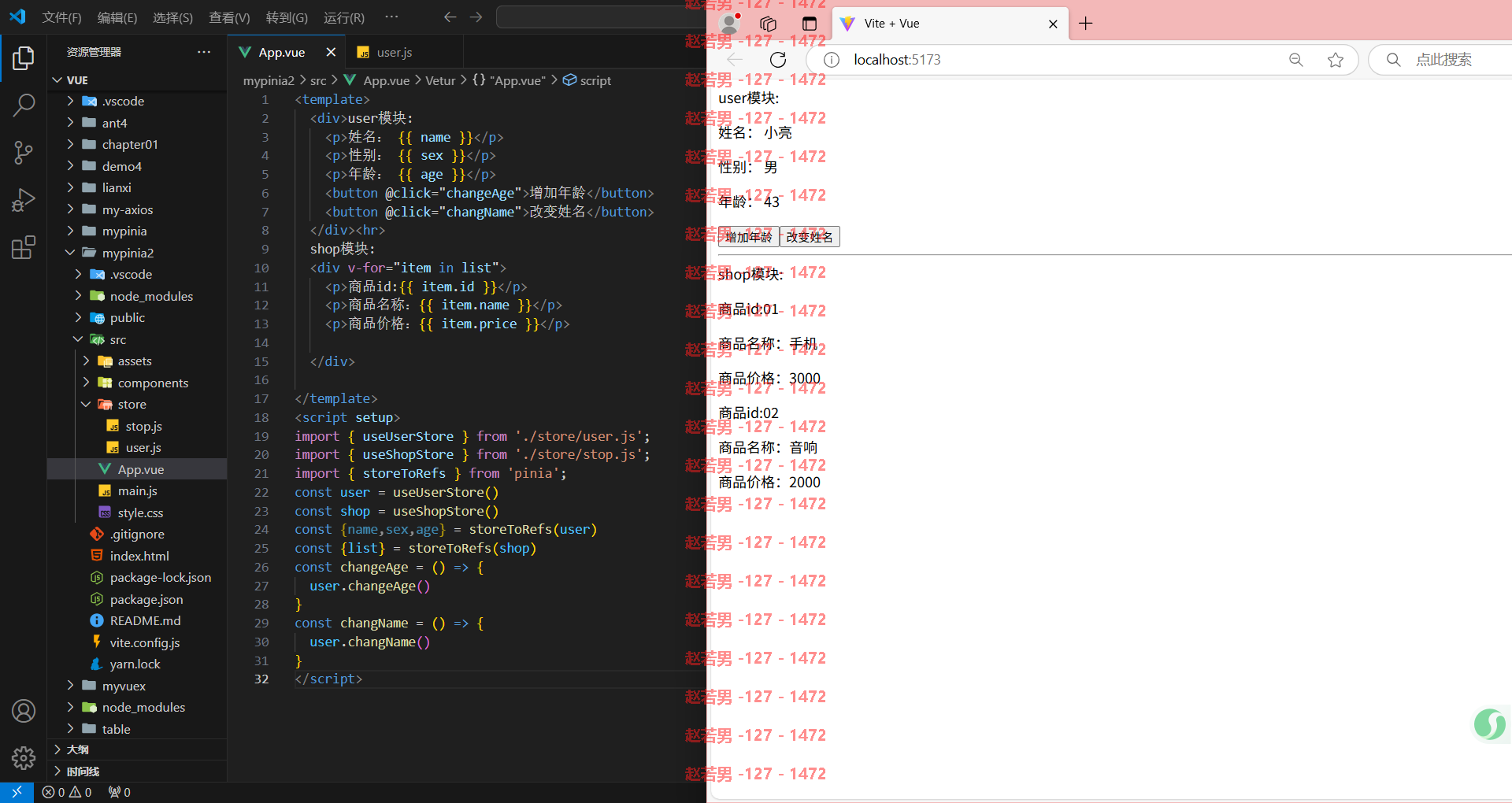
Task: Click the 改变姓名 button in browser
Action: coord(810,237)
